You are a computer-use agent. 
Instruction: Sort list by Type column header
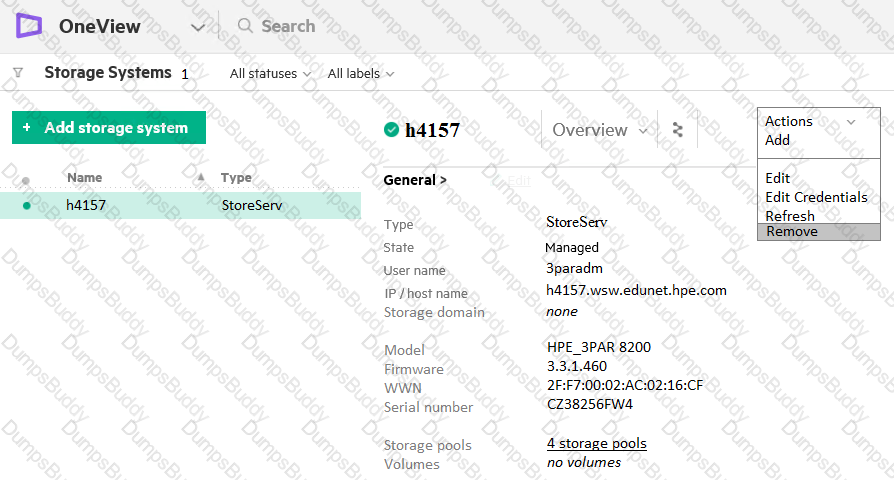click(x=236, y=177)
